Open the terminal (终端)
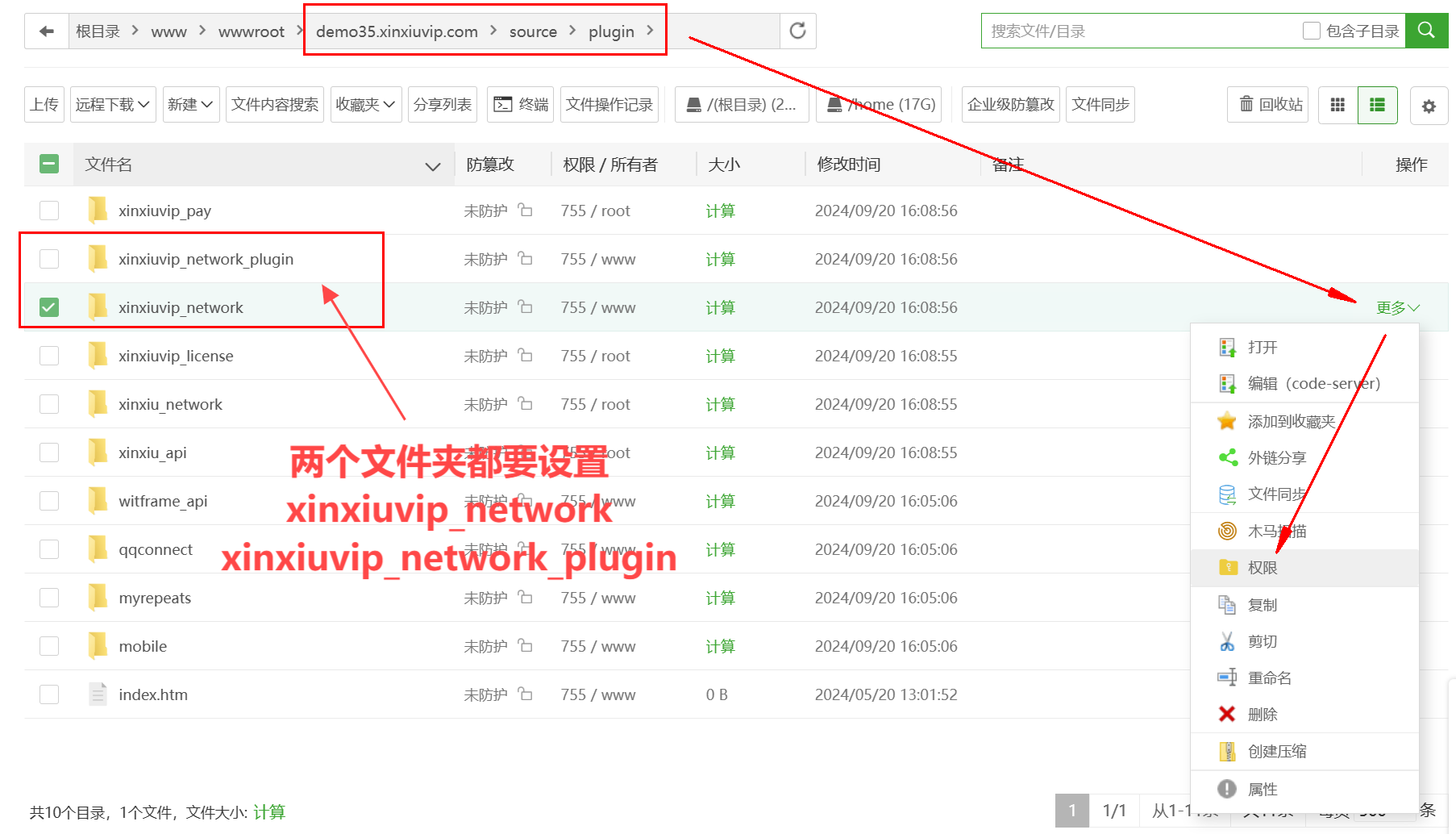The width and height of the screenshot is (1456, 834). (520, 104)
